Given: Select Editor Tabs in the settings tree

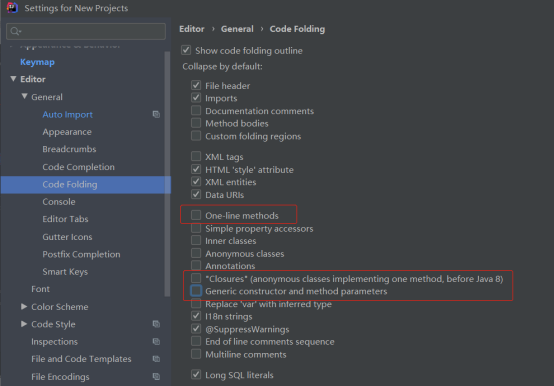Looking at the screenshot, I should pyautogui.click(x=65, y=219).
